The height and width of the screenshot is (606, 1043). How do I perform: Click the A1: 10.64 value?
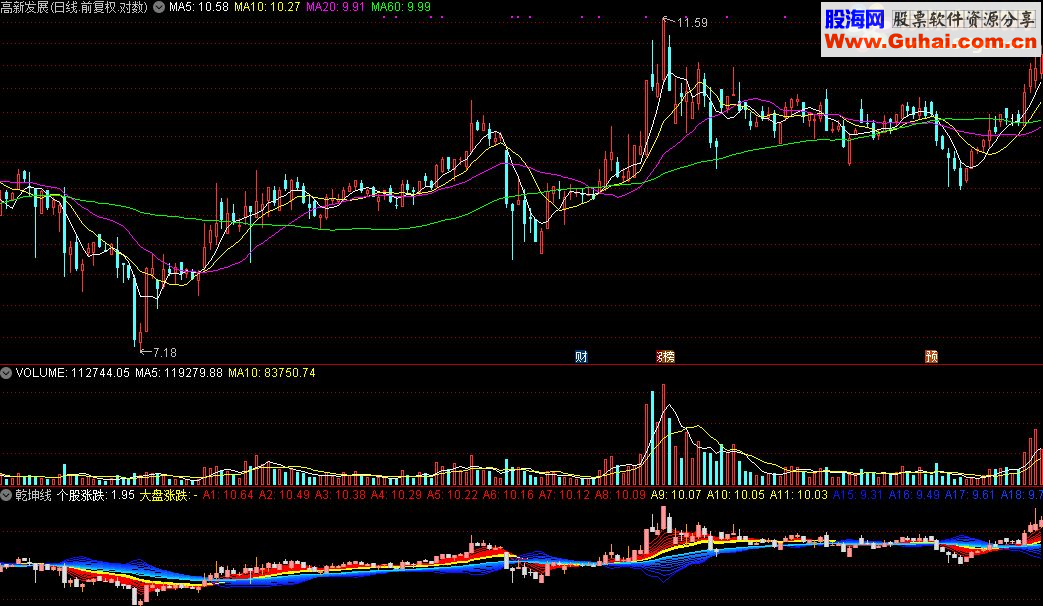point(227,496)
